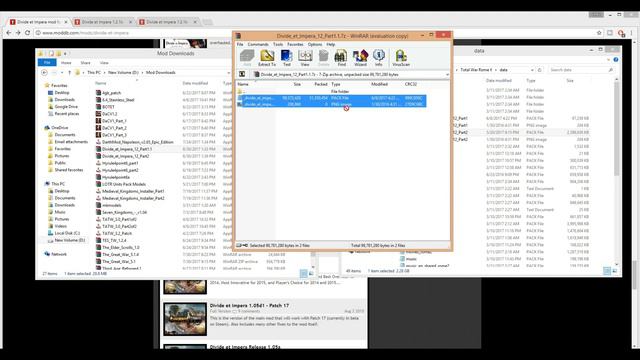The height and width of the screenshot is (360, 640).
Task: Switch to details view in Mod Downloads status bar
Action: [x=304, y=273]
